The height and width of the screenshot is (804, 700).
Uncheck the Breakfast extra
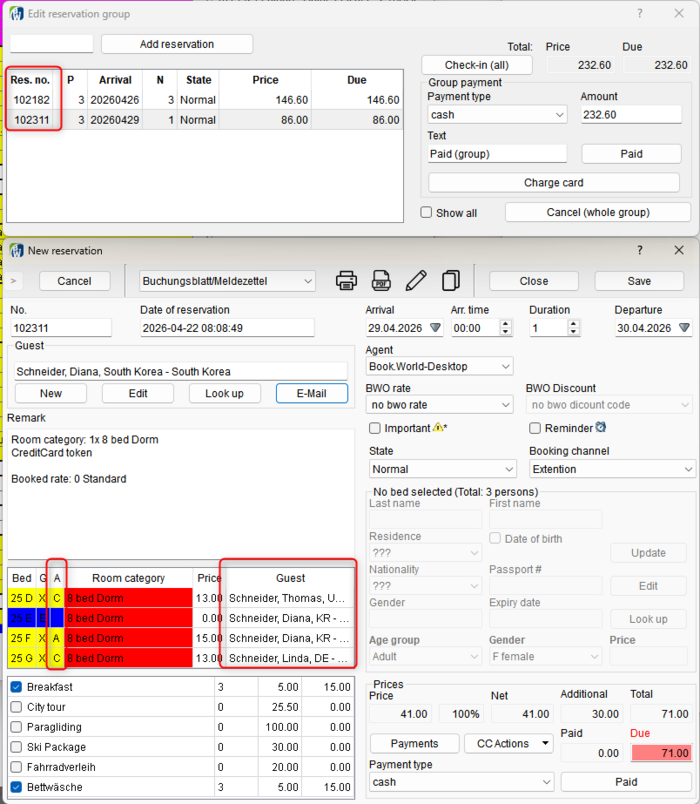pos(16,687)
